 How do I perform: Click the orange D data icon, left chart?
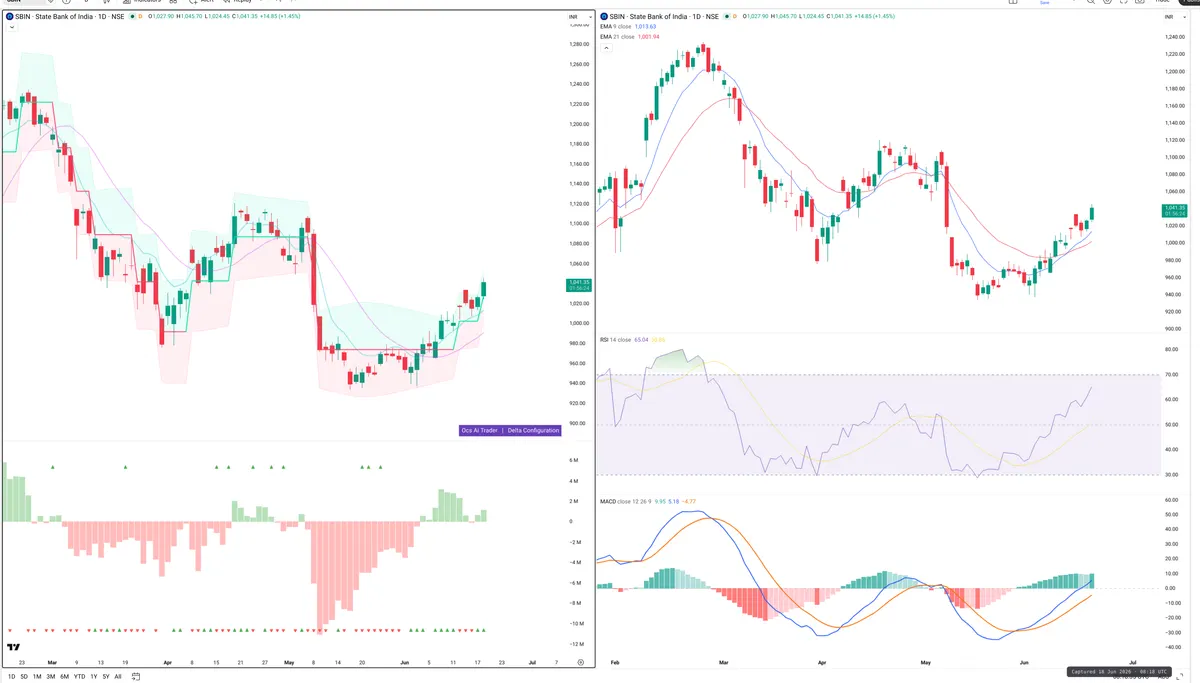click(140, 17)
